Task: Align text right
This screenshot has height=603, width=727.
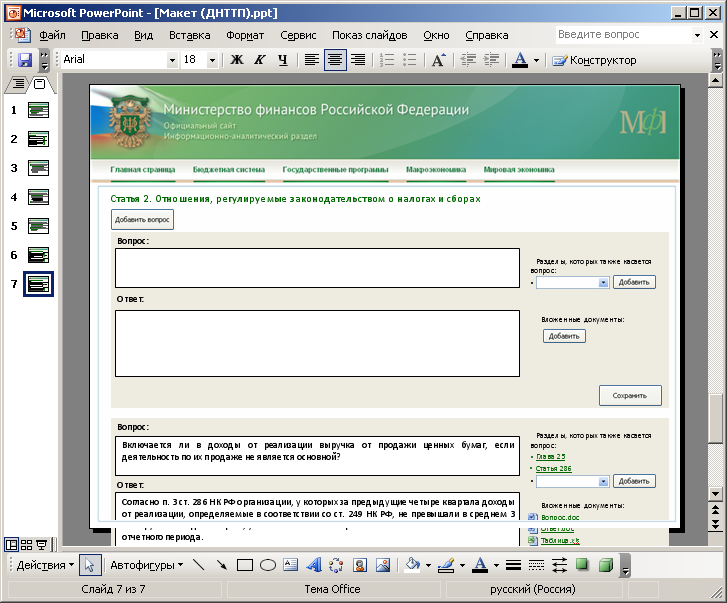Action: click(358, 60)
